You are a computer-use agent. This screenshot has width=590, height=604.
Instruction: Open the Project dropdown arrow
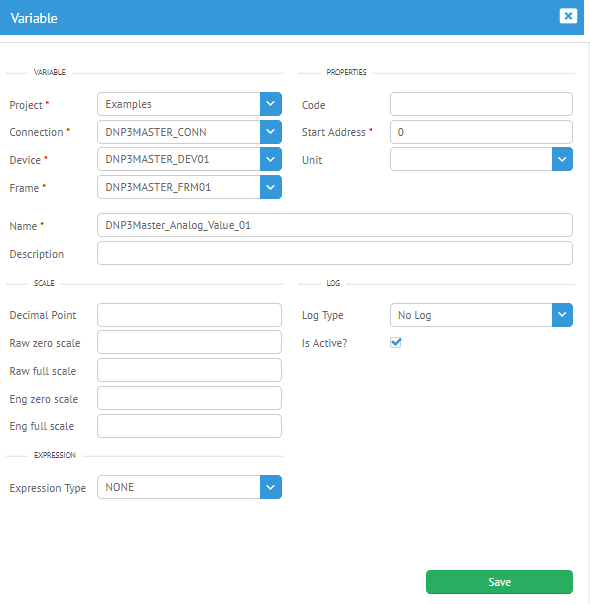tap(271, 104)
